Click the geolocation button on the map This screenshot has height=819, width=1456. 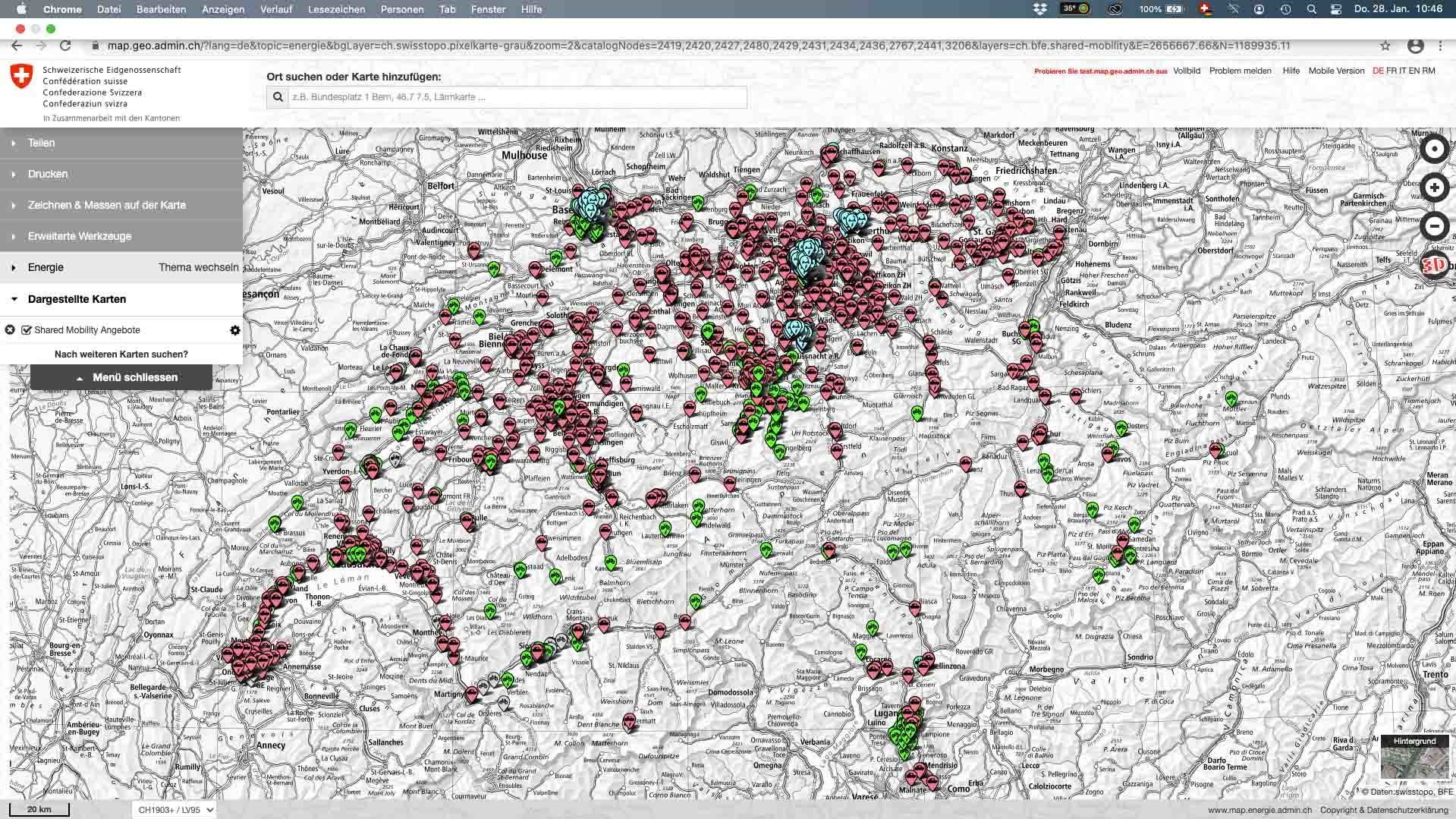coord(1434,150)
